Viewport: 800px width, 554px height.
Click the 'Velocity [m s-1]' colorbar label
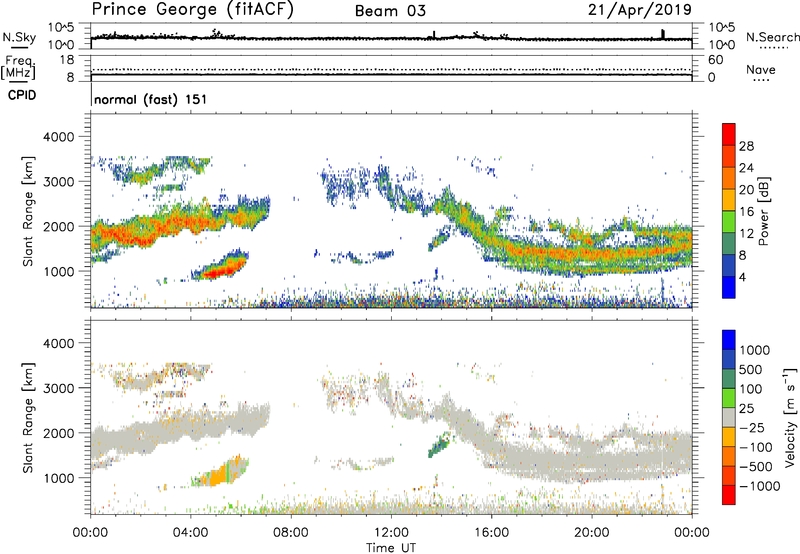coord(790,417)
